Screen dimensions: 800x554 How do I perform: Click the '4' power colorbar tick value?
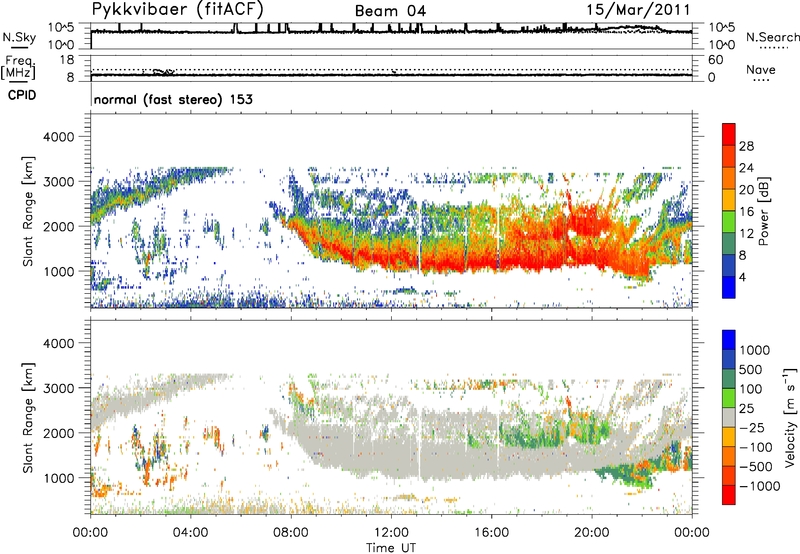(x=742, y=277)
